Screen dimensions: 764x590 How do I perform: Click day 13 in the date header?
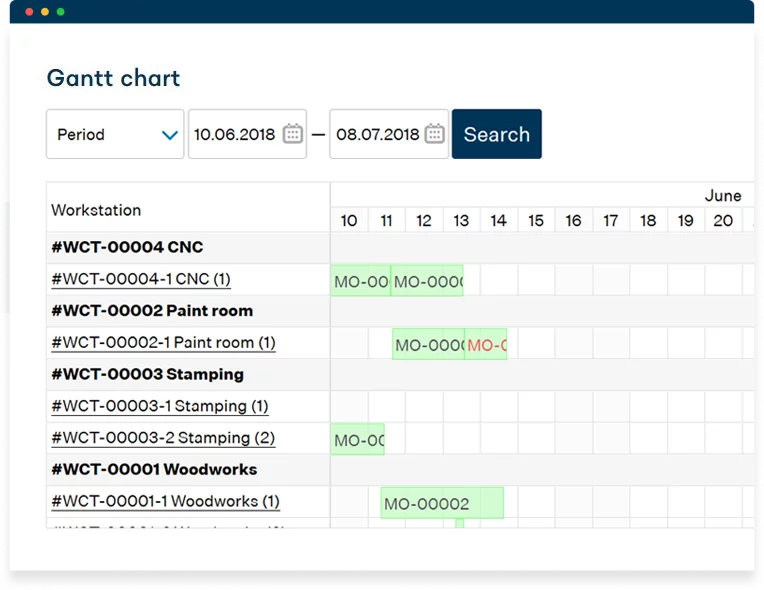461,221
